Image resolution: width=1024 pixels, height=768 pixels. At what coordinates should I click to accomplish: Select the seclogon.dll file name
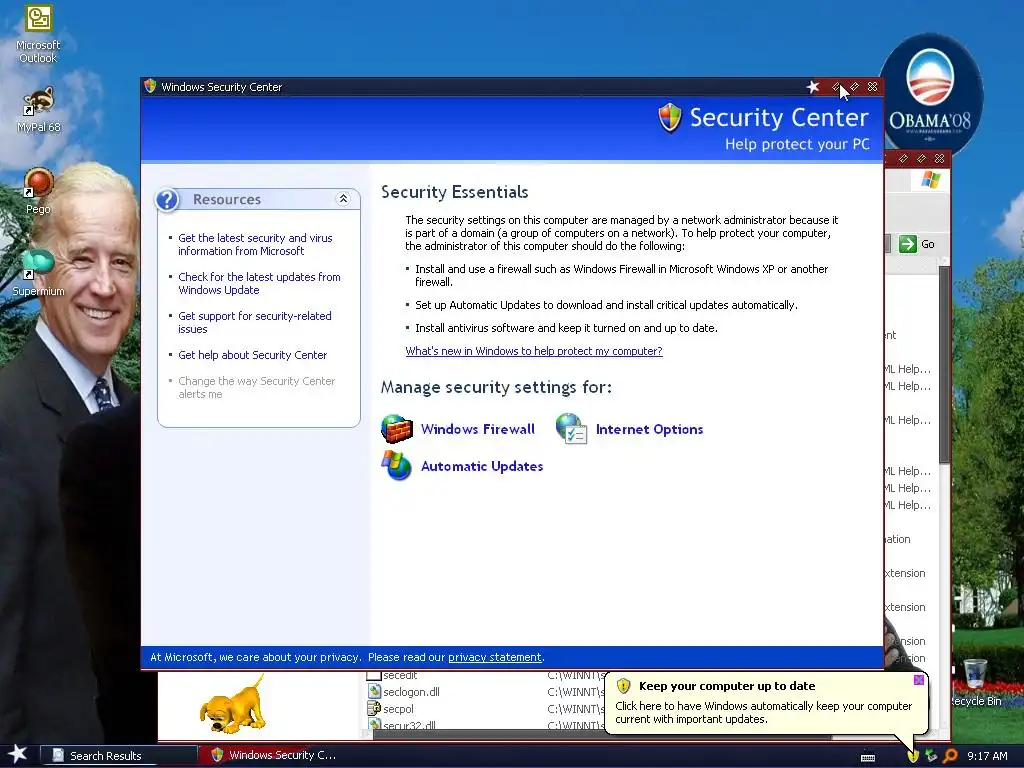[x=411, y=692]
